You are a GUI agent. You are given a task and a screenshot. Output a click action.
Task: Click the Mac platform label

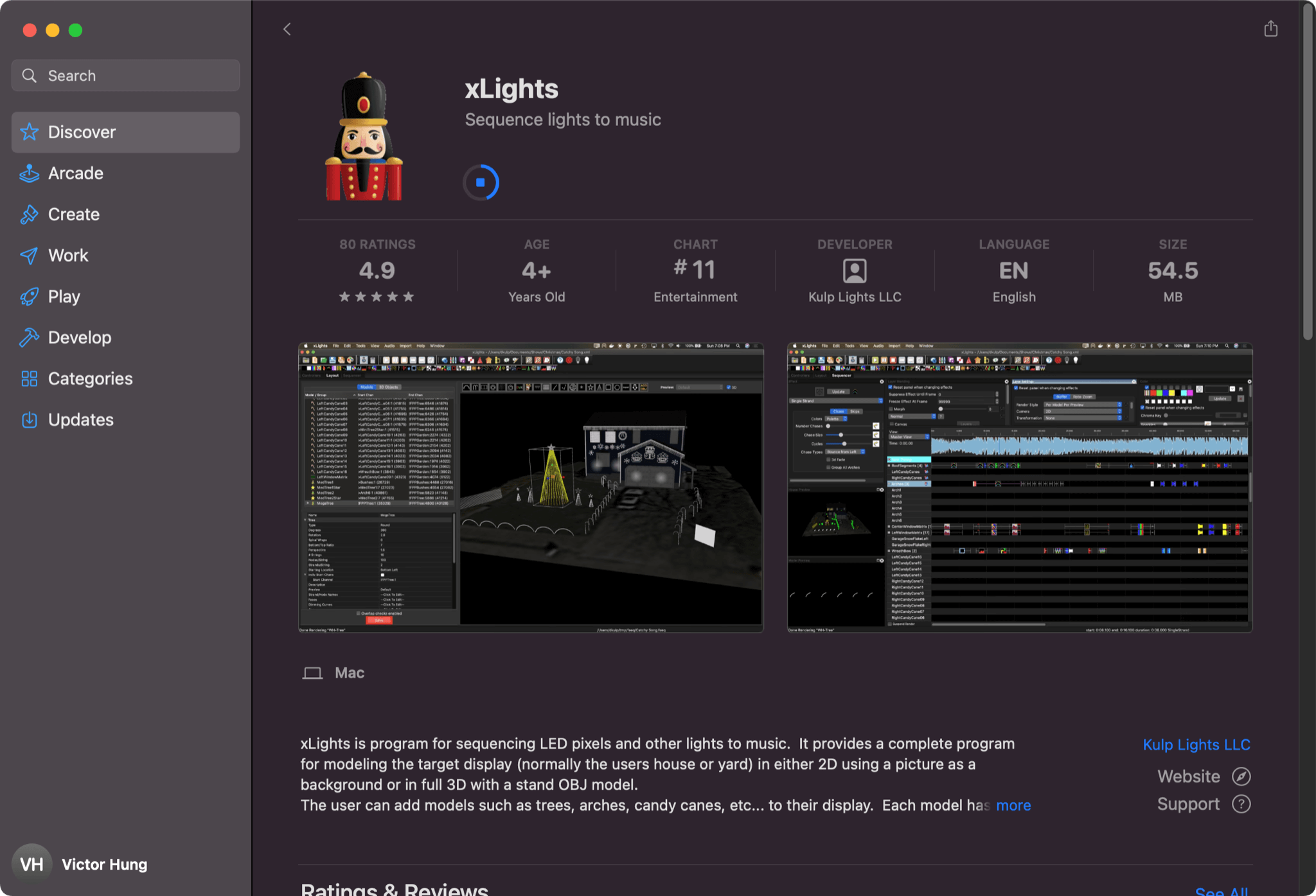(x=350, y=673)
